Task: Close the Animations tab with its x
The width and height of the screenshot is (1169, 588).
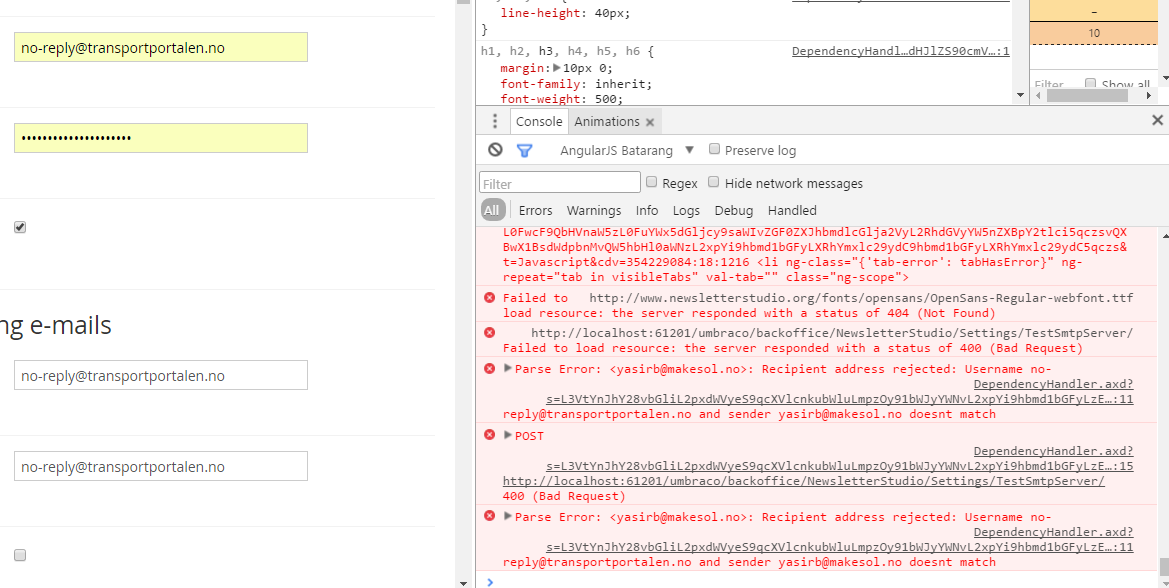Action: (650, 122)
